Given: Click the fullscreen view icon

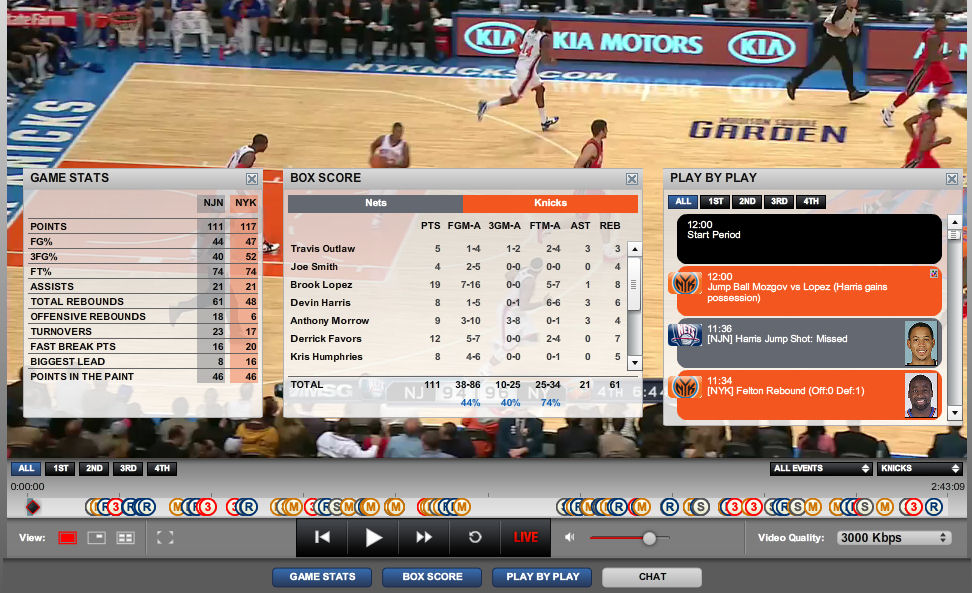Looking at the screenshot, I should 165,537.
